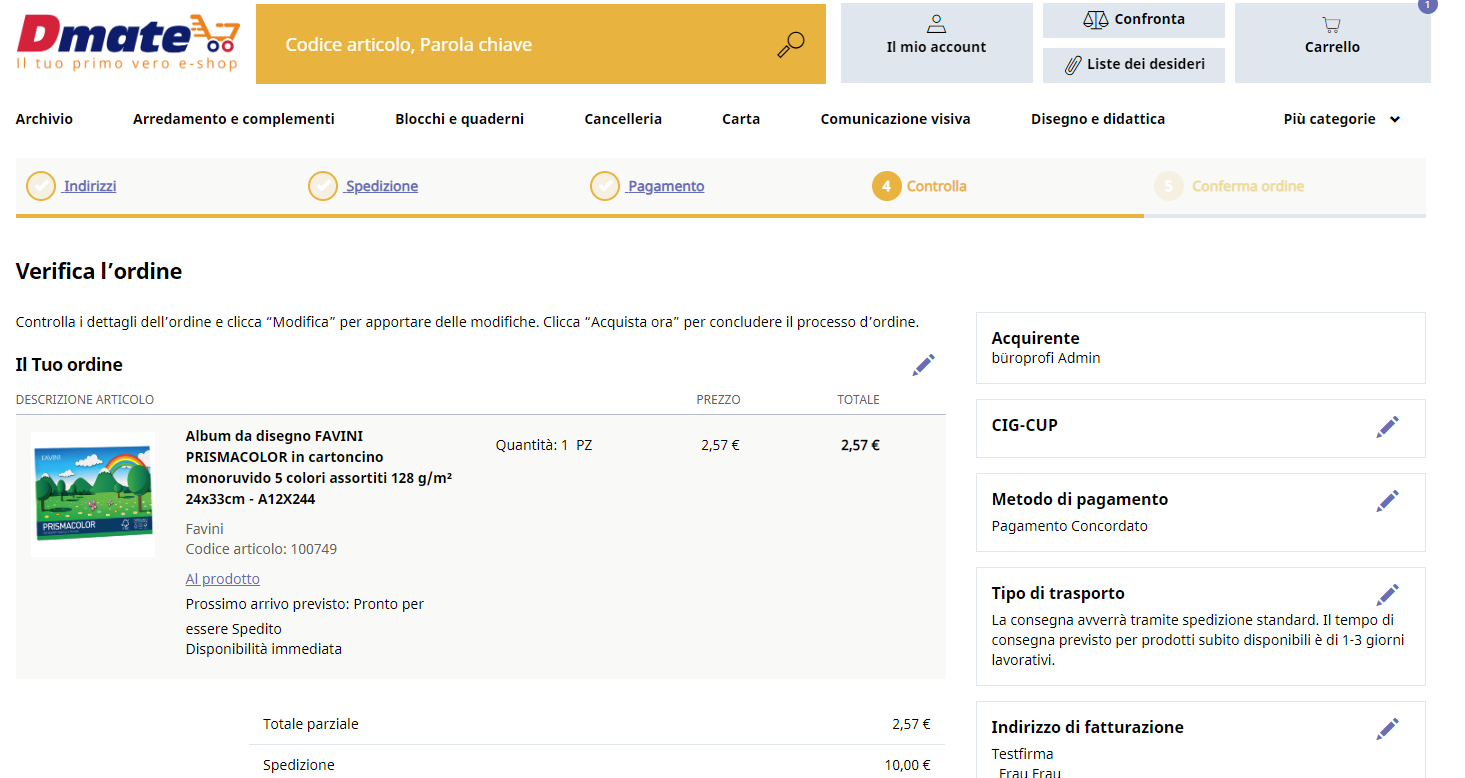Open the Archivio category
Screen dimensions: 1465x778
pos(44,119)
